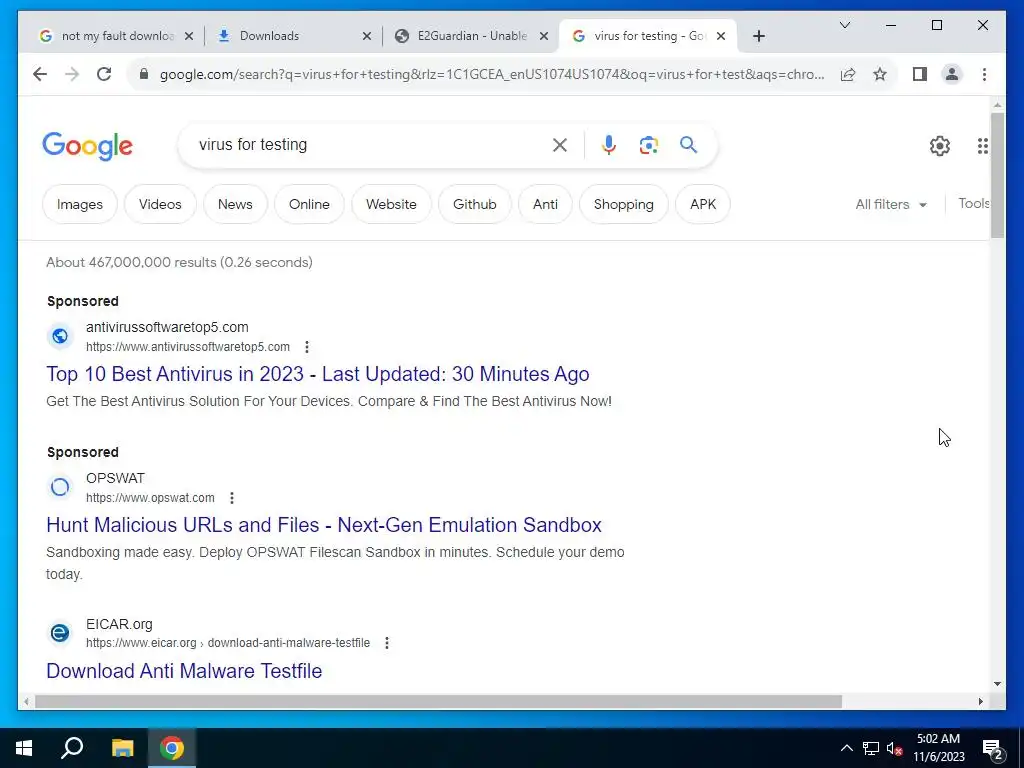Click the Chrome taskbar icon

172,748
